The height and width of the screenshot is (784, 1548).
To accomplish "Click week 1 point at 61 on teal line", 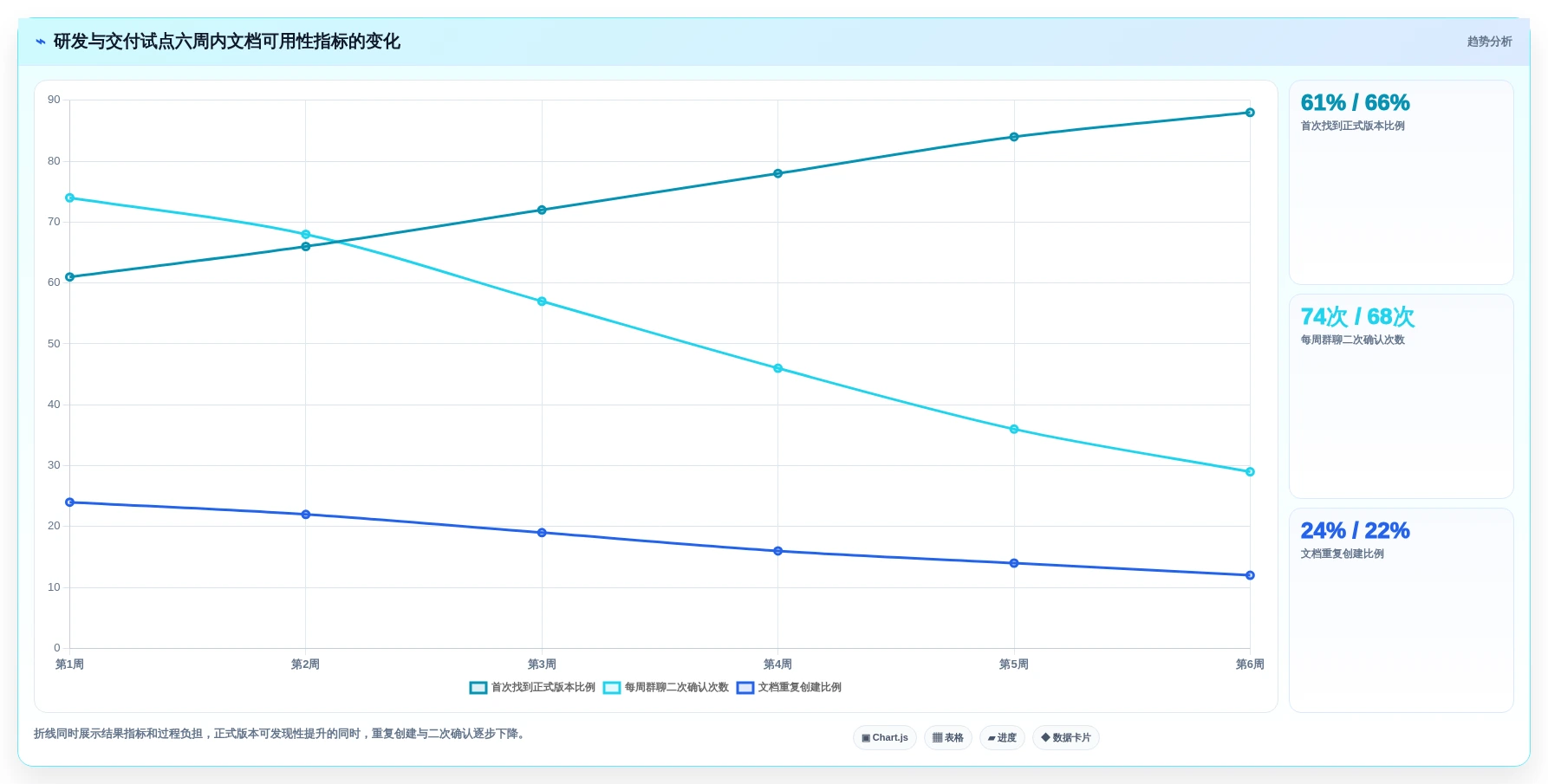I will 70,277.
